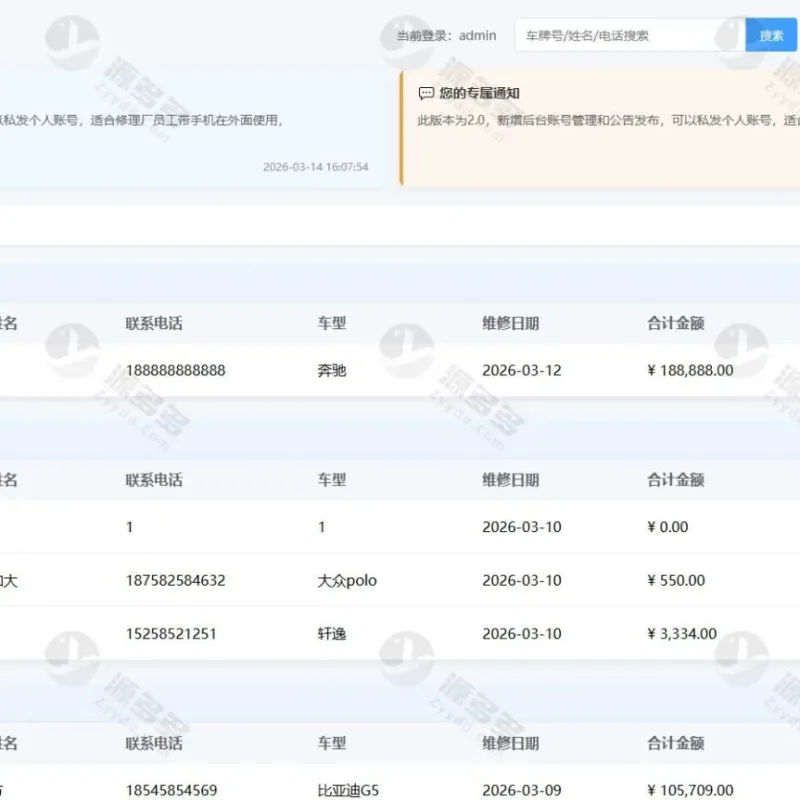Viewport: 800px width, 800px height.
Task: Click the date 2026-03-09
Action: (521, 790)
